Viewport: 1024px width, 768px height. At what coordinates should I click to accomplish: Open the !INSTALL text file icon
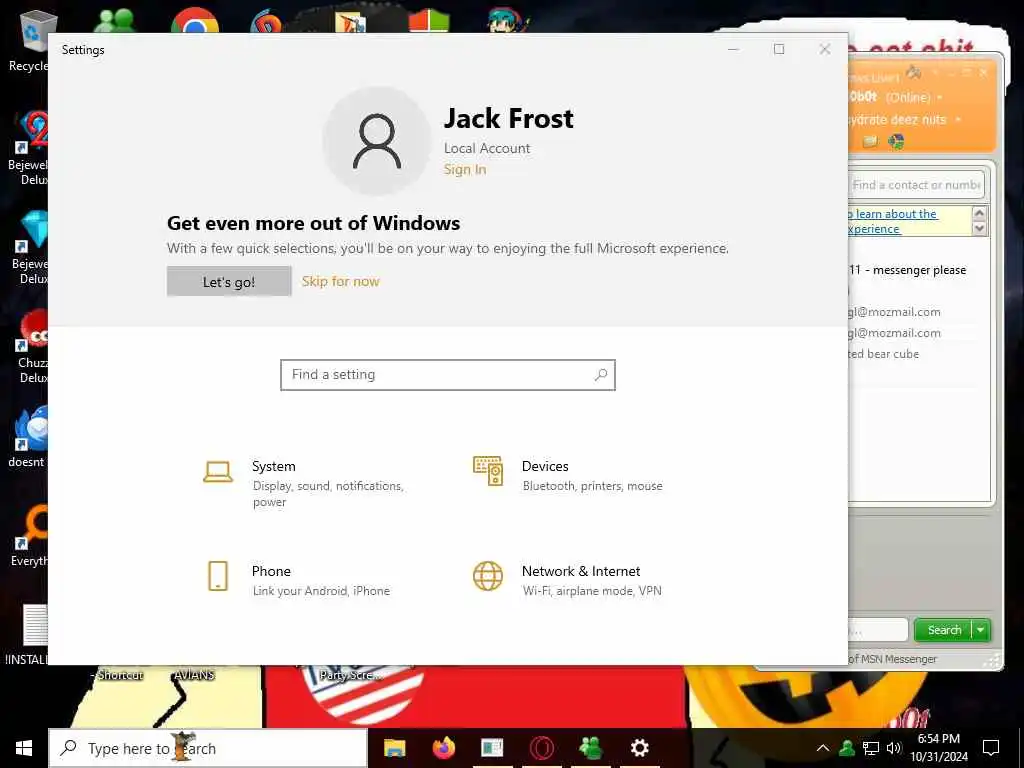pos(29,633)
